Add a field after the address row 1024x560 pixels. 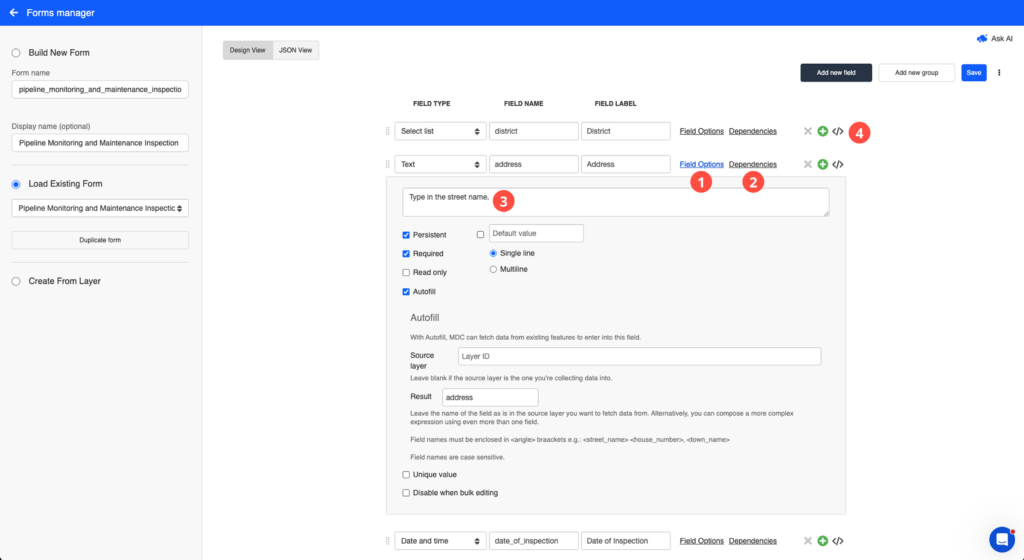tap(823, 164)
